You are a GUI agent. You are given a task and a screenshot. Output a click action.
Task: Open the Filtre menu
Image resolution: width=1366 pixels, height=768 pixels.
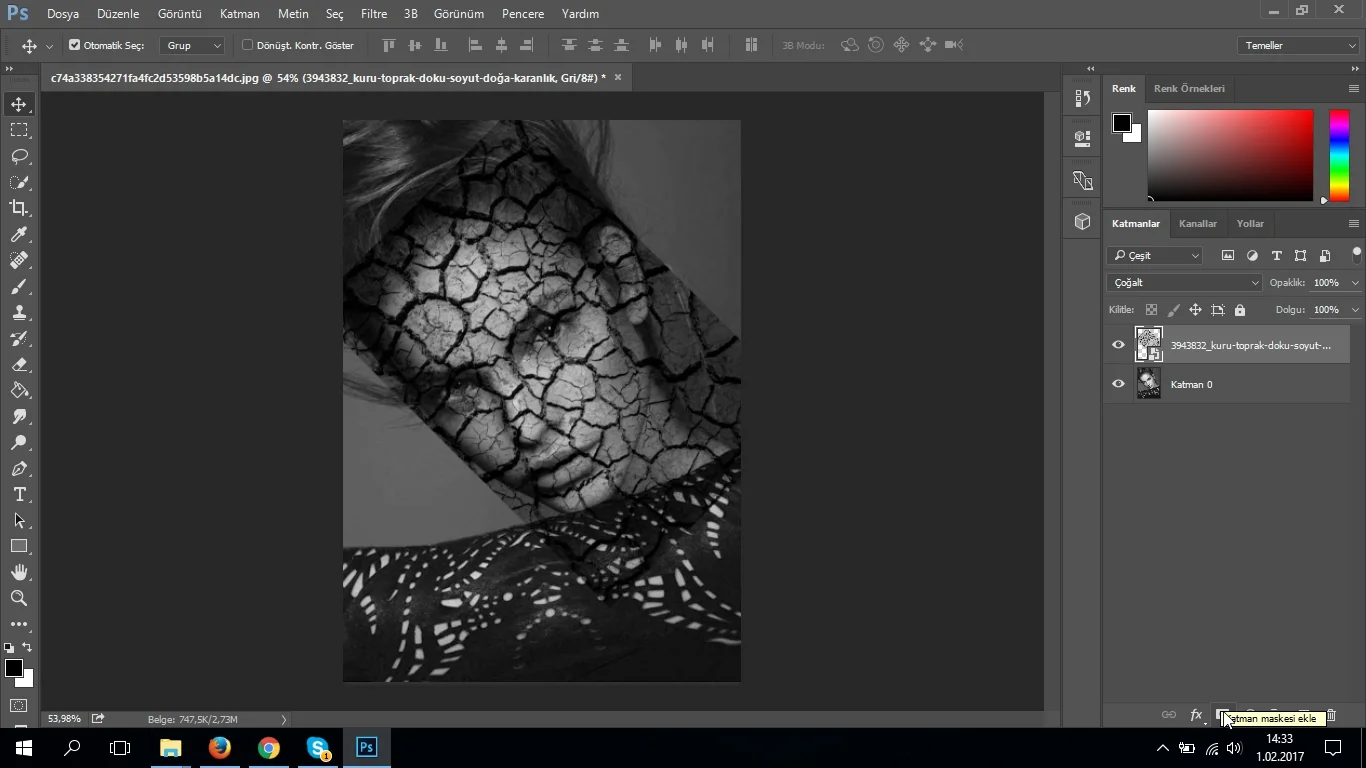pos(374,14)
